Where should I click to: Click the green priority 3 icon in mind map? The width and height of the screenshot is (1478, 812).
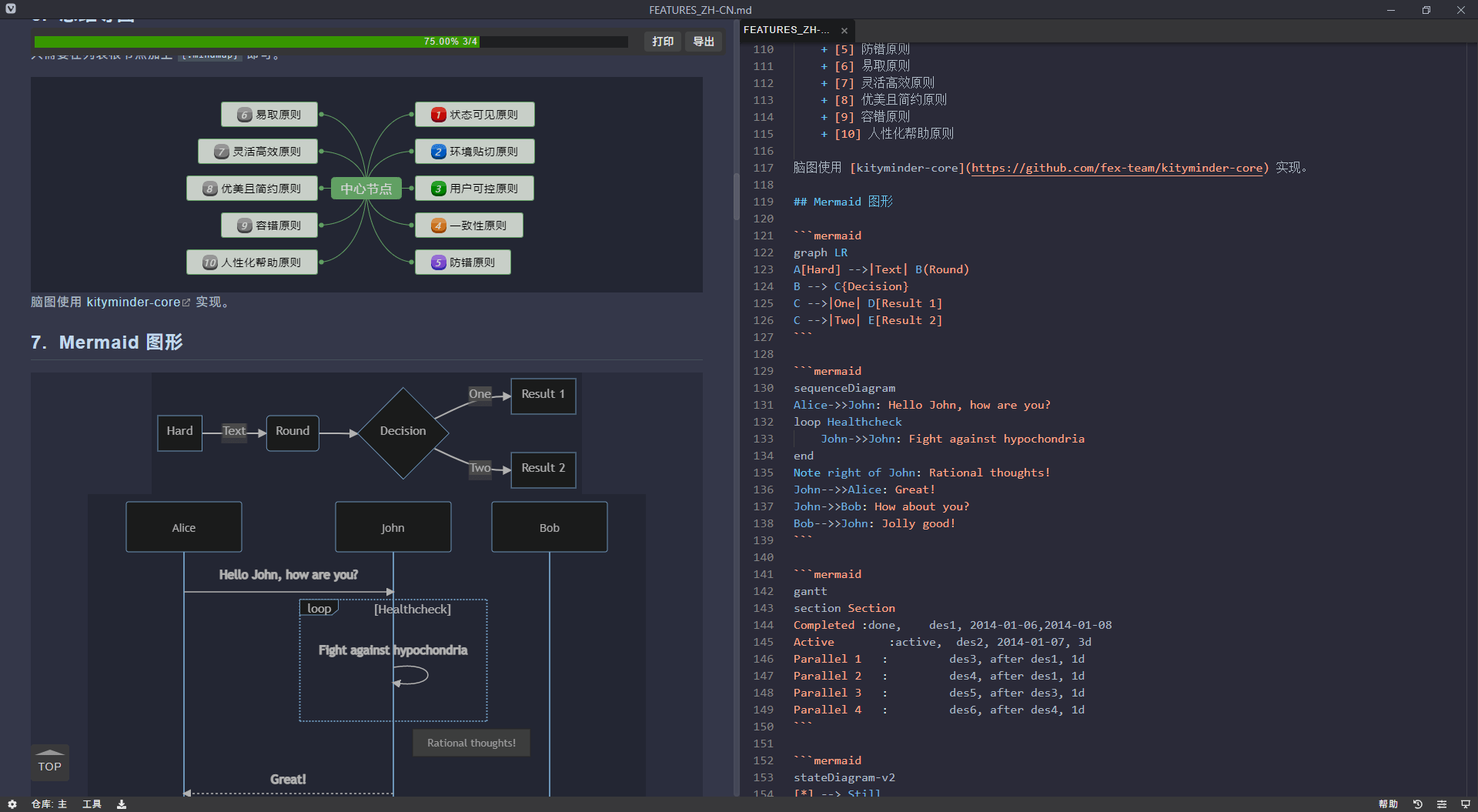[x=438, y=189]
